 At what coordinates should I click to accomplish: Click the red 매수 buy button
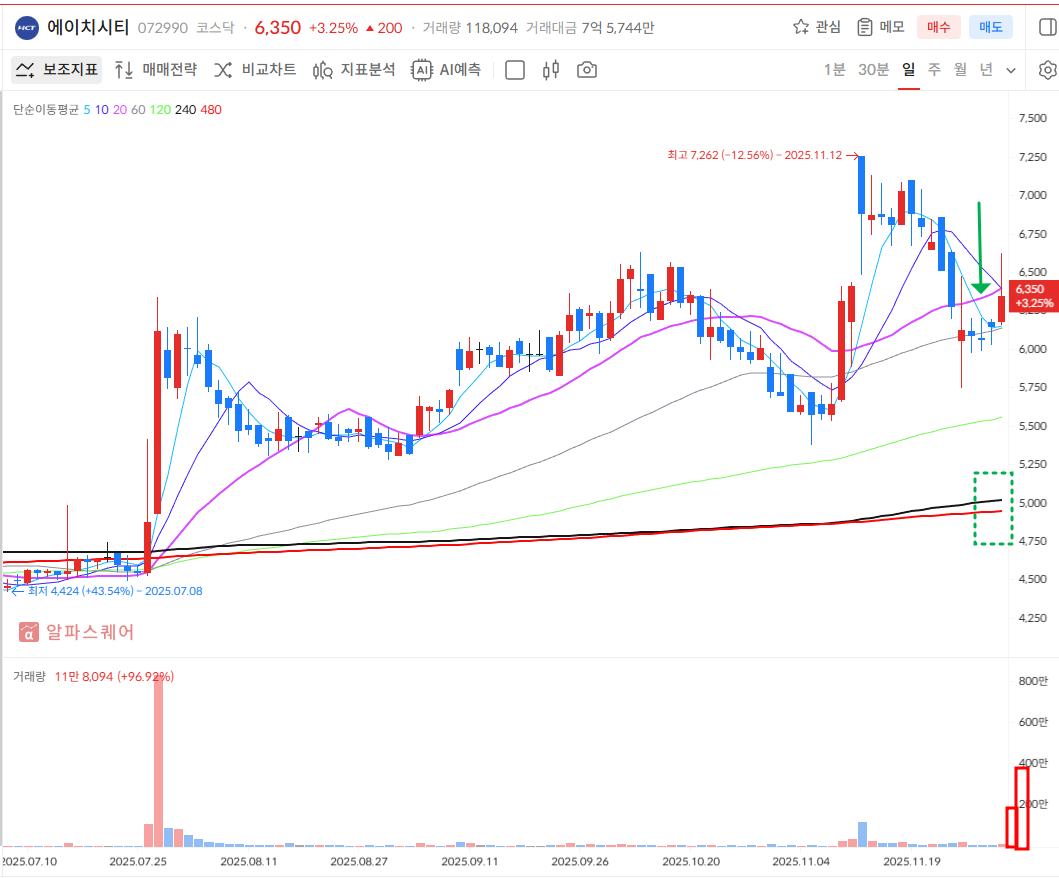(939, 27)
